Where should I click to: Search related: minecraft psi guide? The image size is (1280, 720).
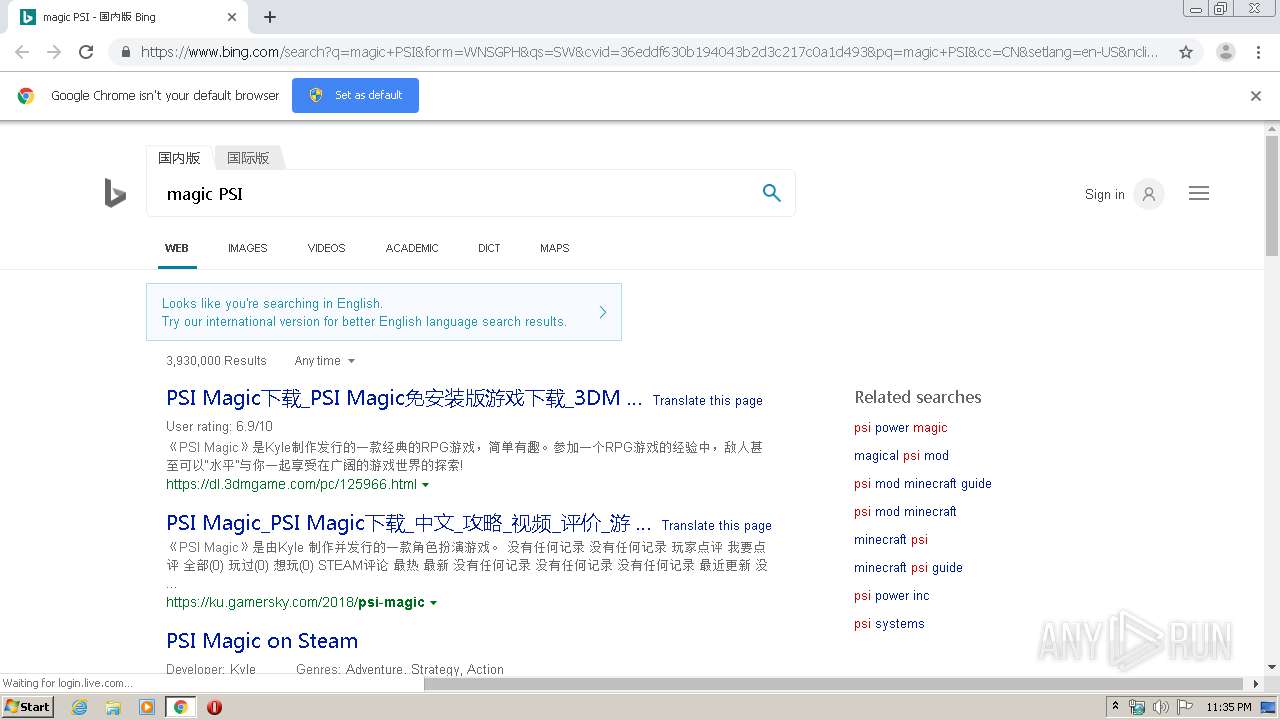tap(908, 567)
